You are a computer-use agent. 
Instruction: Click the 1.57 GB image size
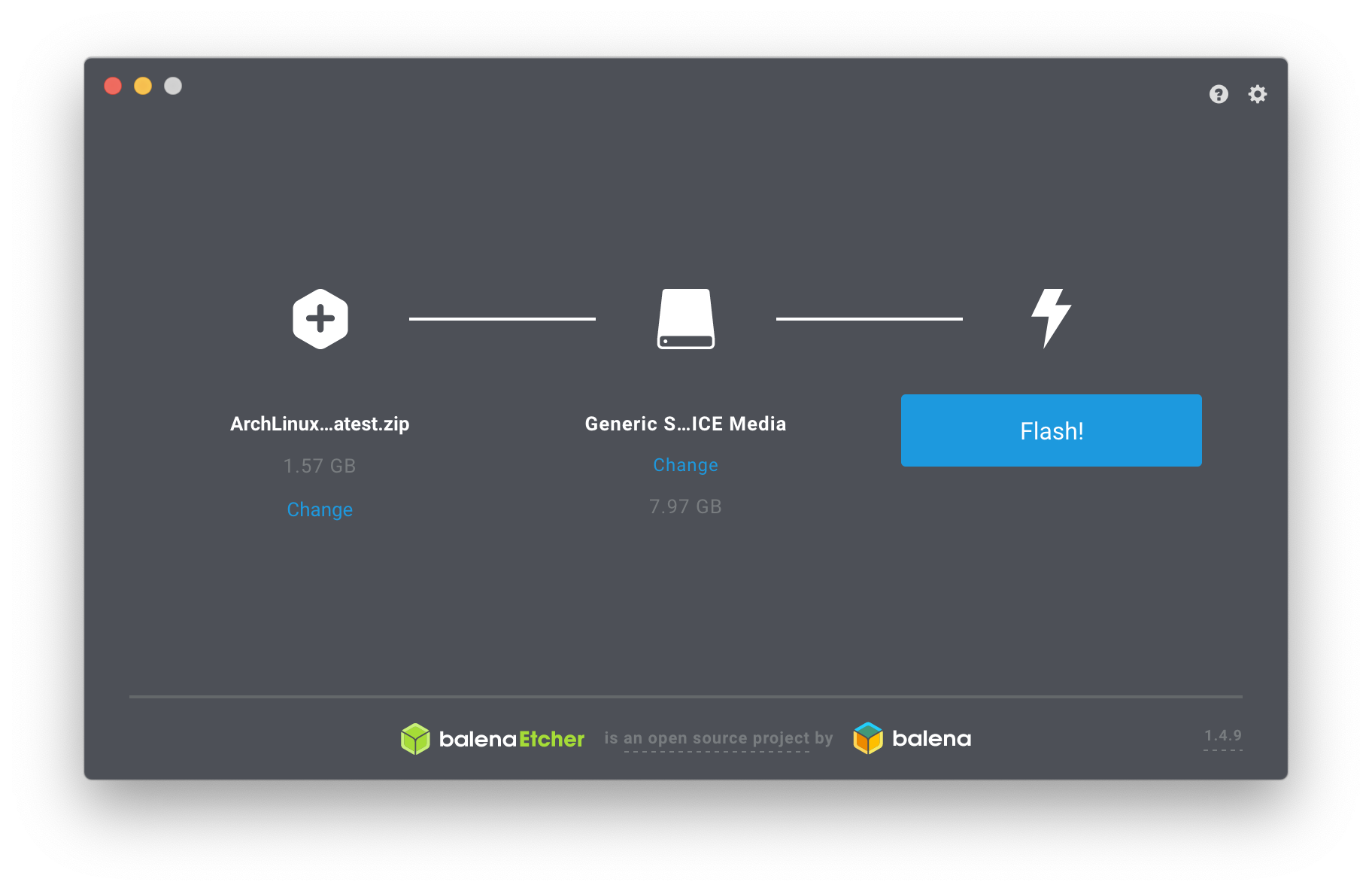point(320,466)
